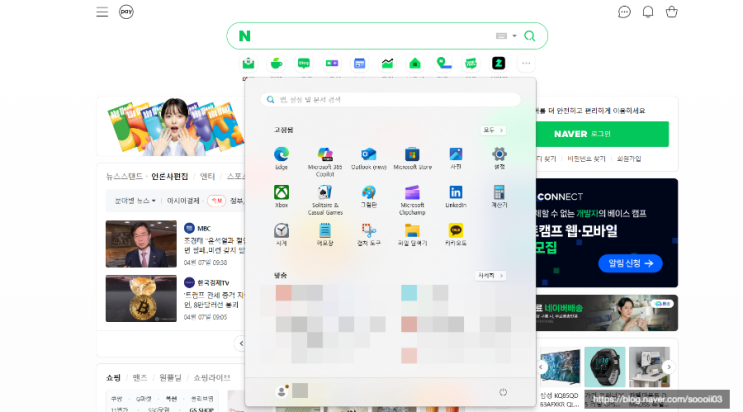Open Calculator (계산기)
The width and height of the screenshot is (743, 412).
click(x=499, y=192)
